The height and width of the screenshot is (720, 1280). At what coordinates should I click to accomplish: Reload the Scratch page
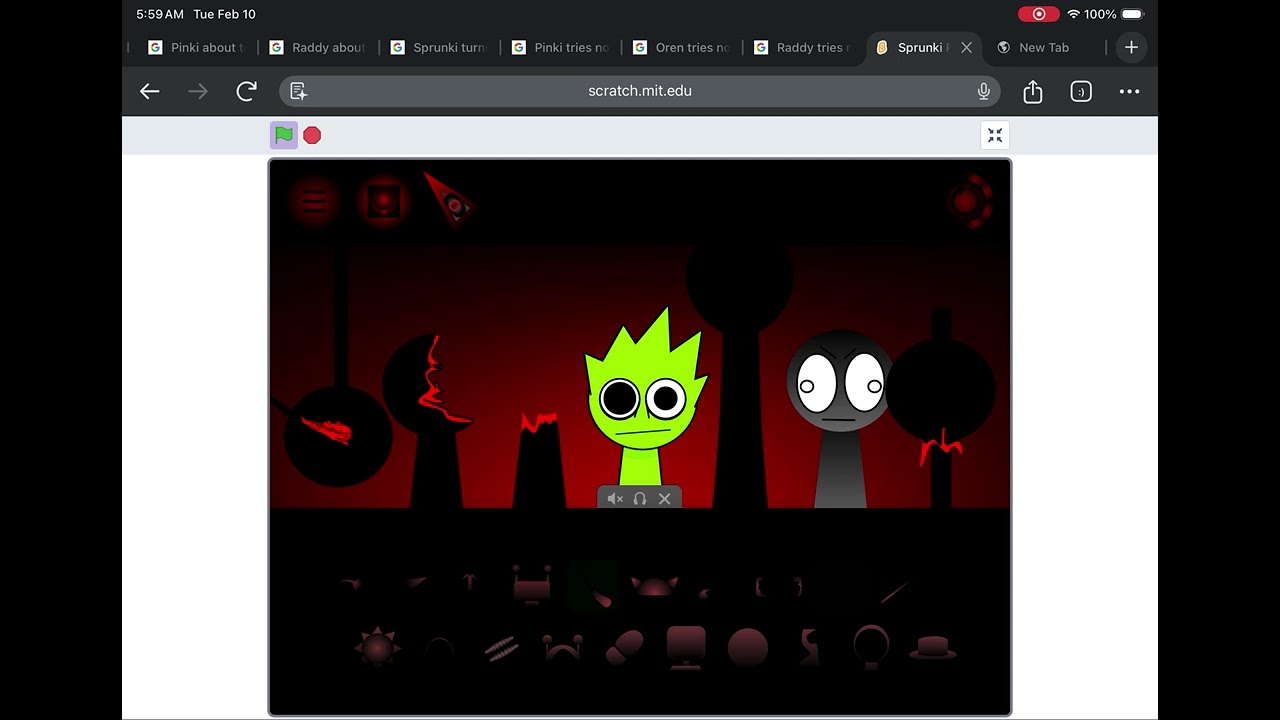point(246,91)
